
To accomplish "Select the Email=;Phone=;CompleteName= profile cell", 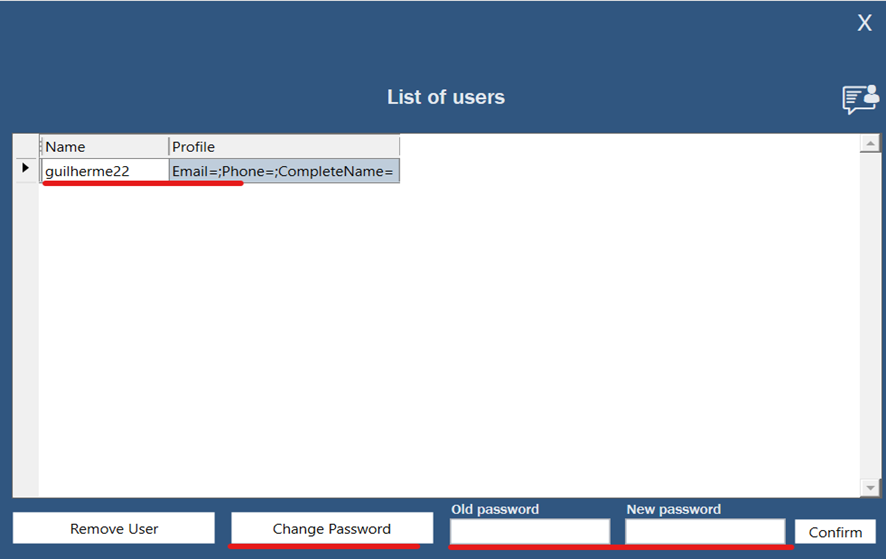I will click(284, 171).
